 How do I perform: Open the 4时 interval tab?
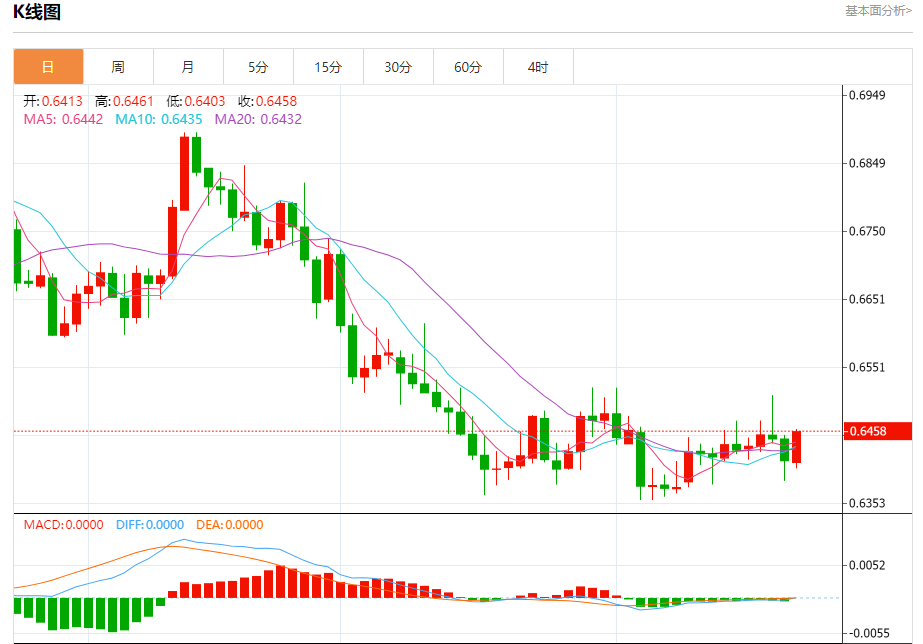[x=539, y=67]
